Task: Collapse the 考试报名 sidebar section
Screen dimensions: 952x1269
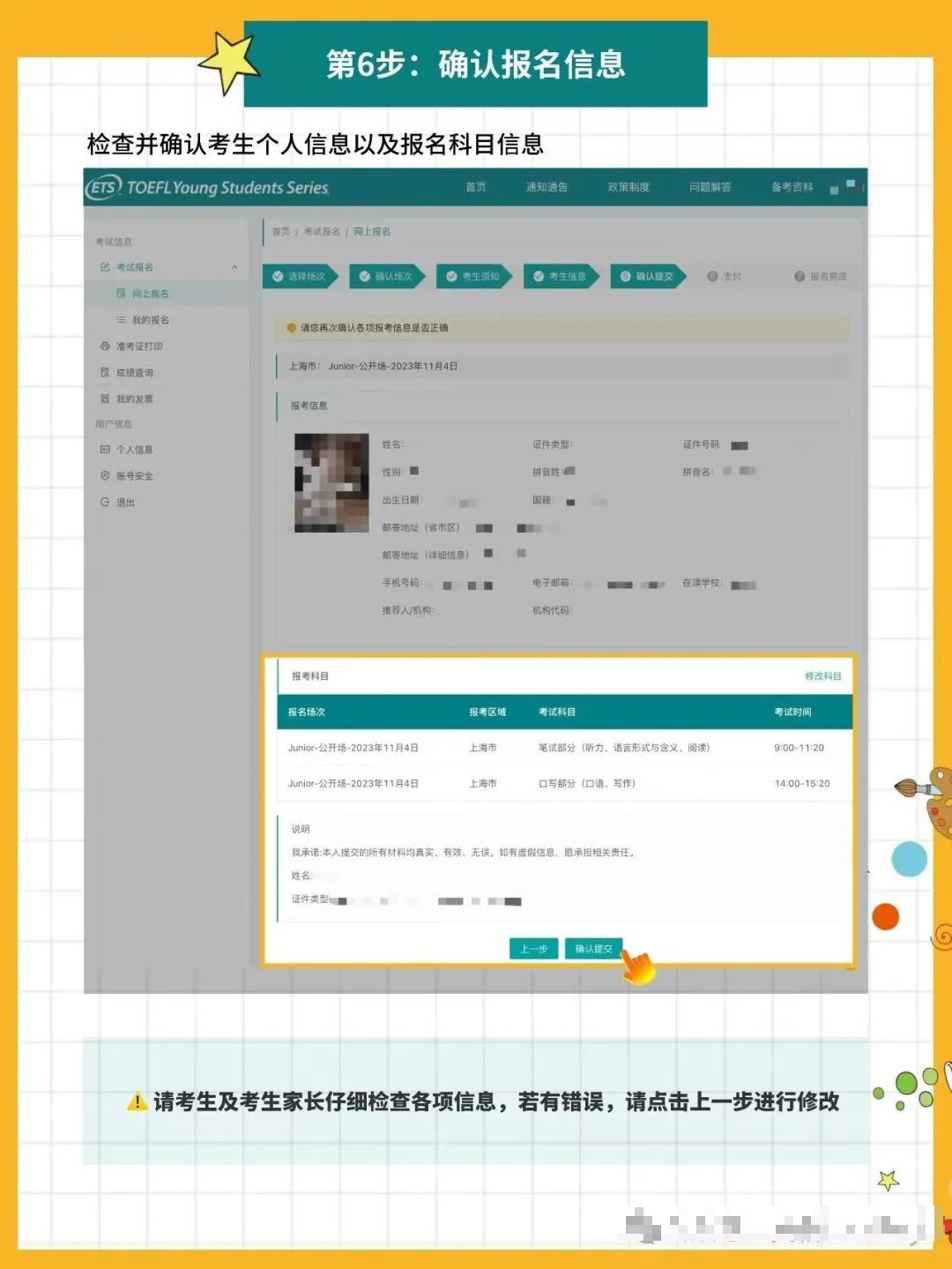Action: point(234,267)
